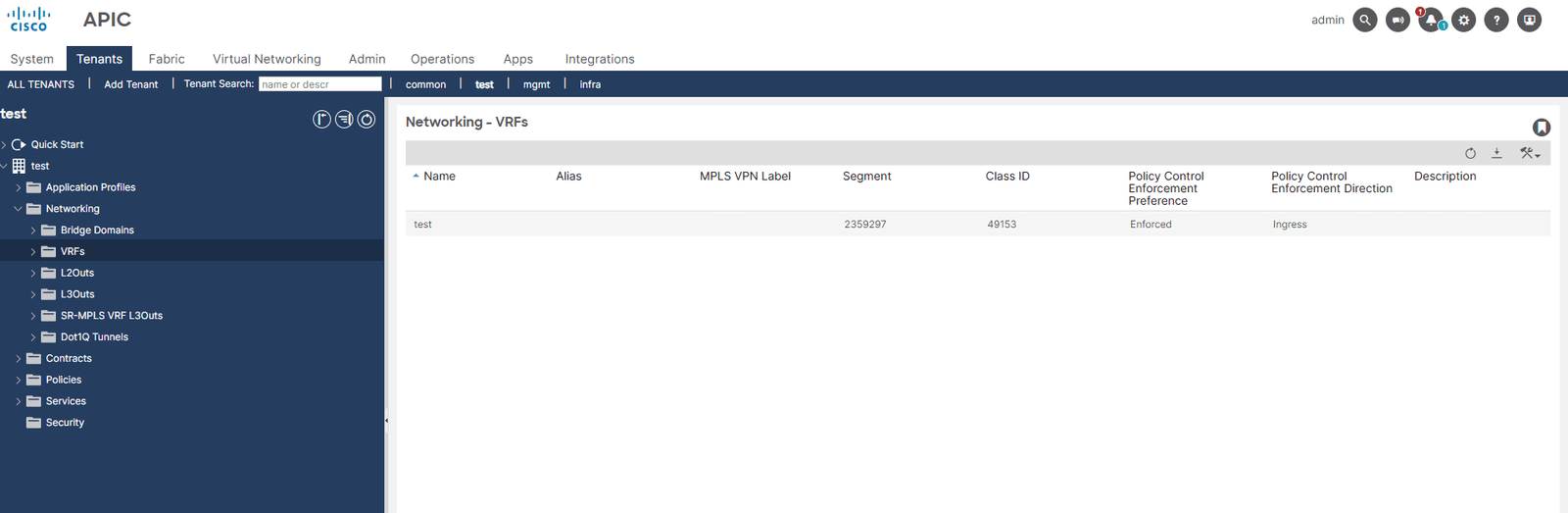The image size is (1568, 513).
Task: Click the Security folder icon
Action: [x=33, y=423]
